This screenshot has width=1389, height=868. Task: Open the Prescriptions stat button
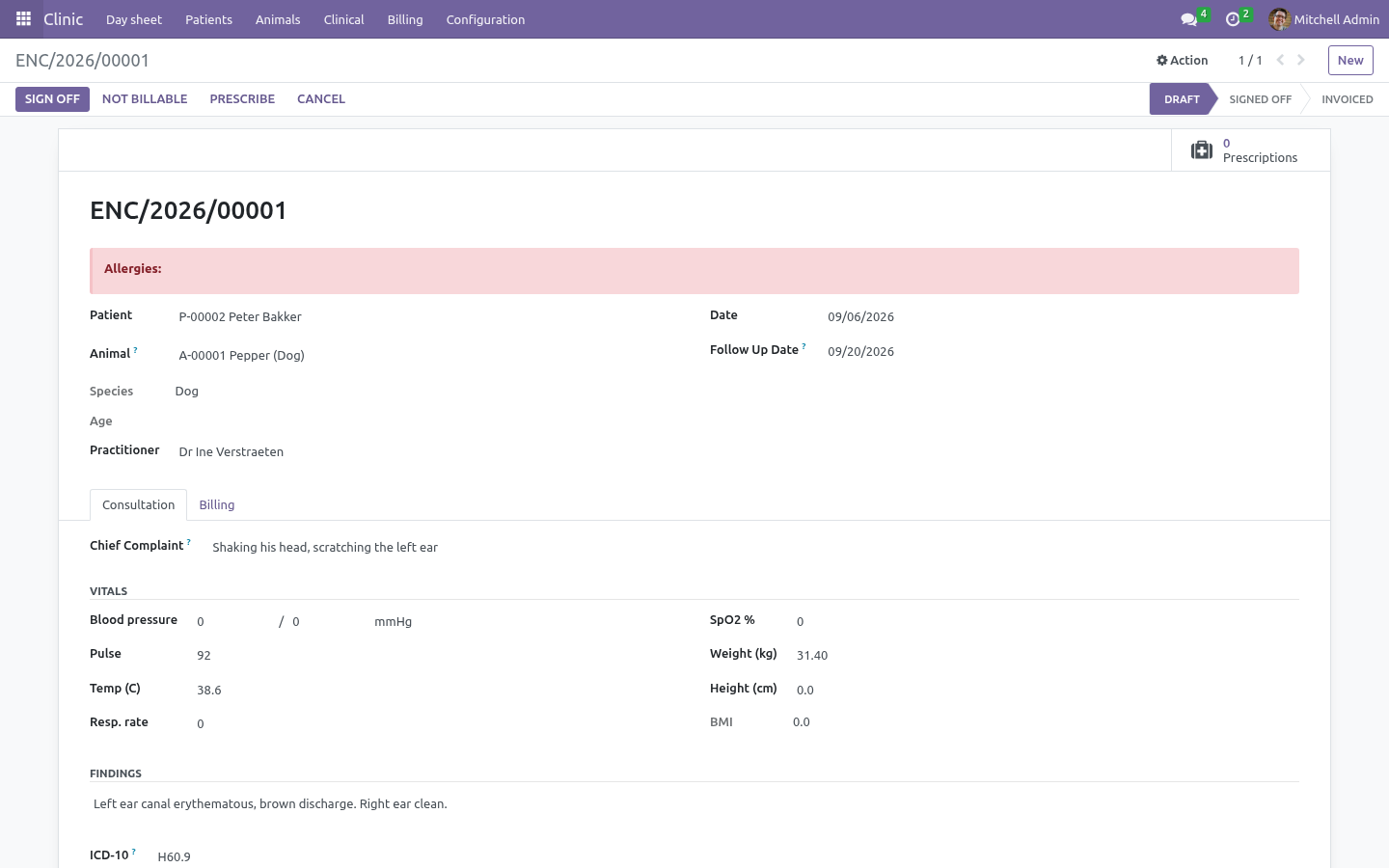(x=1250, y=150)
